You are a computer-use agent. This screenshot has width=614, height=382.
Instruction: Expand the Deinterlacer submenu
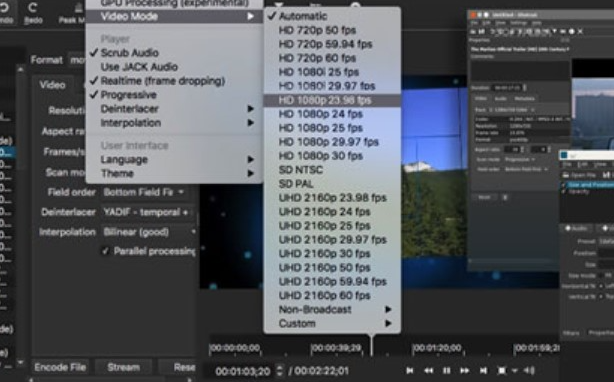coord(174,109)
